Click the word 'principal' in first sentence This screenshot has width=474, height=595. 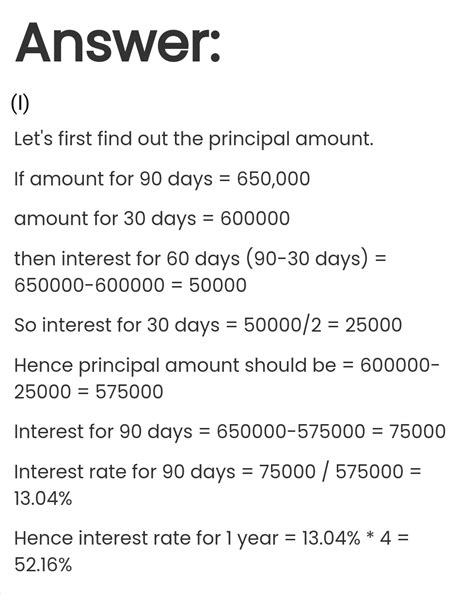tap(249, 140)
